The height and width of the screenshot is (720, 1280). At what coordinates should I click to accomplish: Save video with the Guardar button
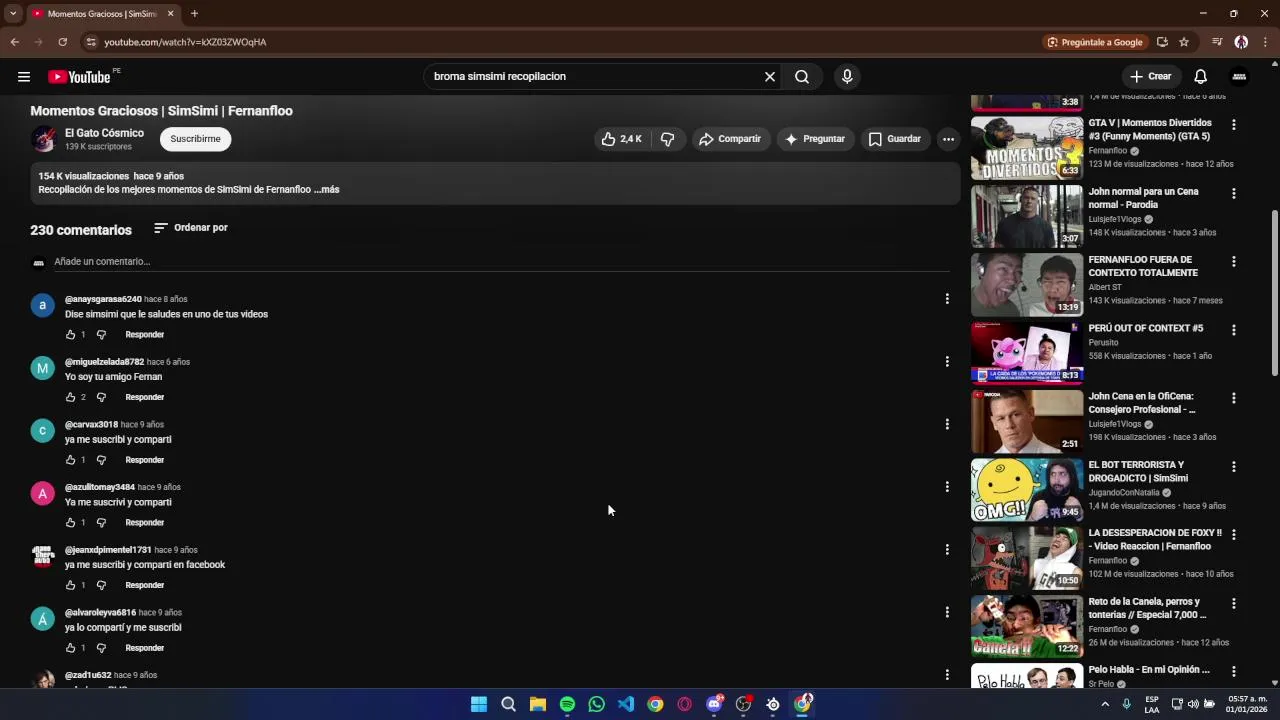pyautogui.click(x=894, y=139)
